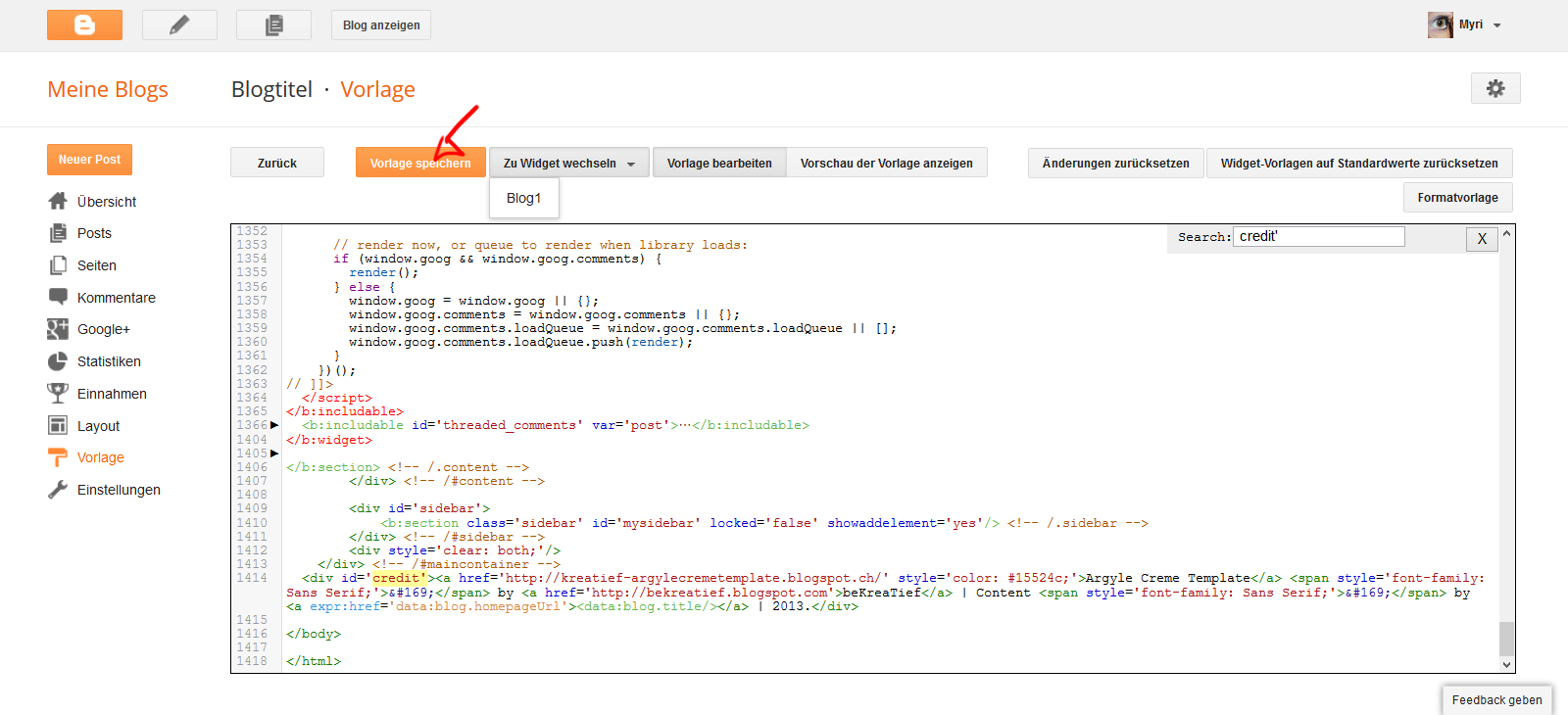Expand folded code at line 1405
Screen dimensions: 1568x715
coord(274,453)
